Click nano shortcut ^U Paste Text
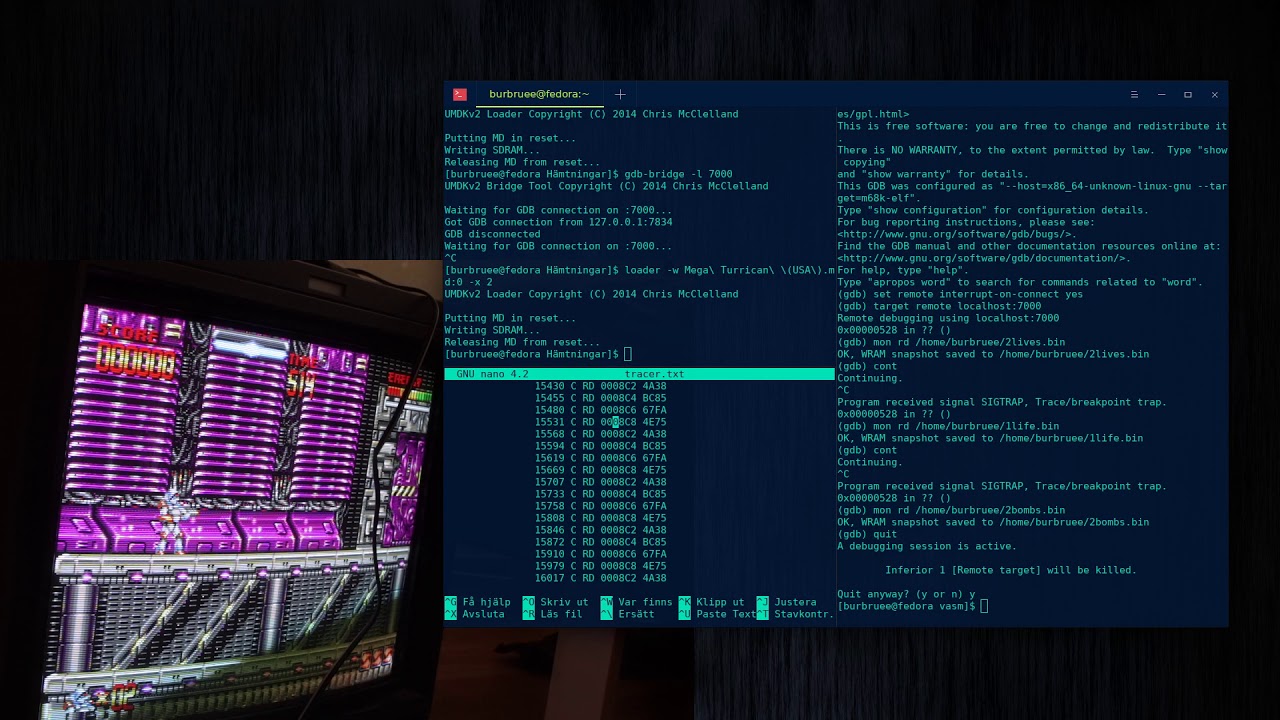The height and width of the screenshot is (720, 1280). (x=718, y=614)
